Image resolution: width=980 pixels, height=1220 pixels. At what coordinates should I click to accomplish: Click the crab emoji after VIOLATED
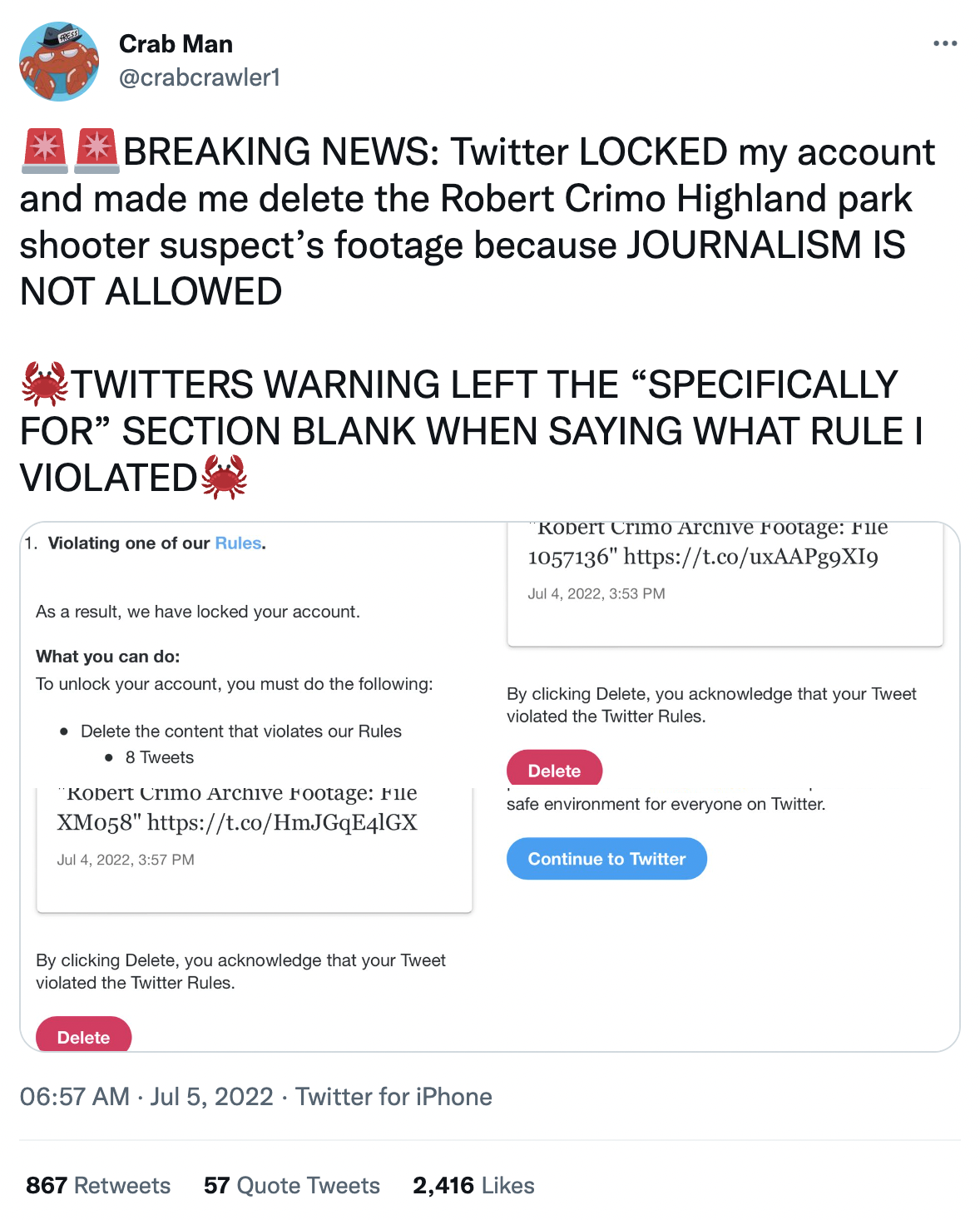225,477
